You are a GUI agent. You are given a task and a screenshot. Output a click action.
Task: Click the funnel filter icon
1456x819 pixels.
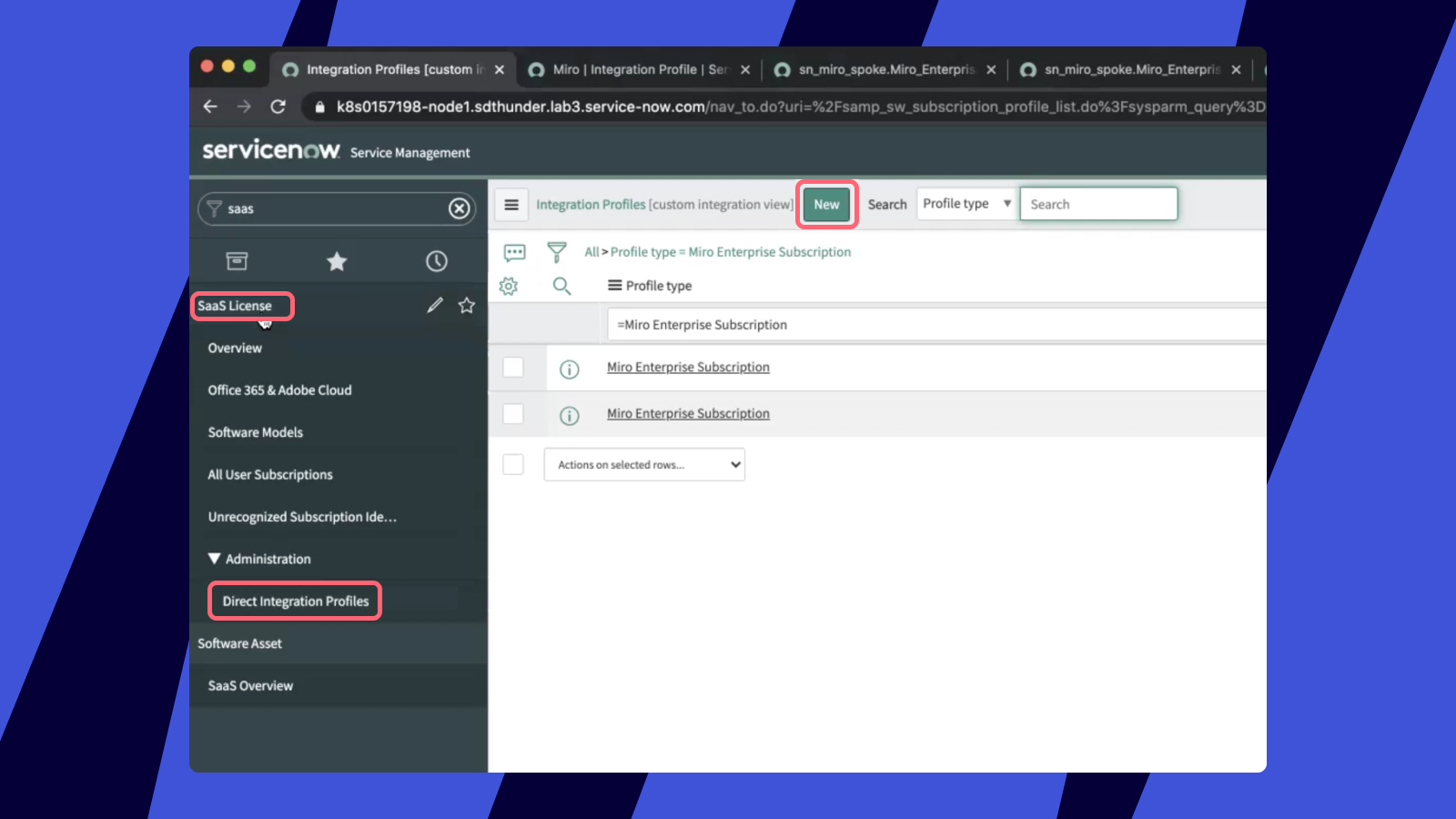557,252
